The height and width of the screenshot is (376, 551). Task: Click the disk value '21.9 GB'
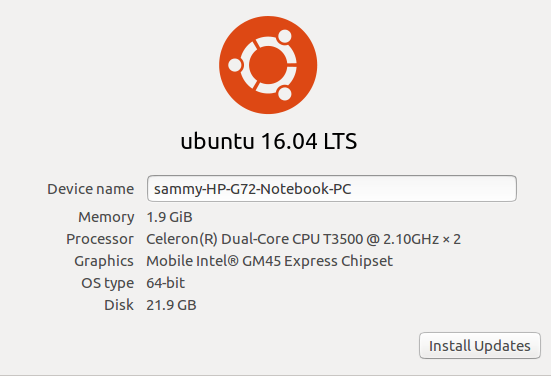(171, 305)
